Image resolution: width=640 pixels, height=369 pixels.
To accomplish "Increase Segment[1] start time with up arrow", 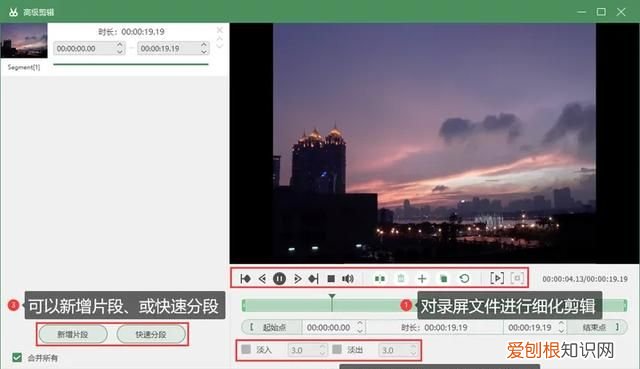I will (120, 44).
